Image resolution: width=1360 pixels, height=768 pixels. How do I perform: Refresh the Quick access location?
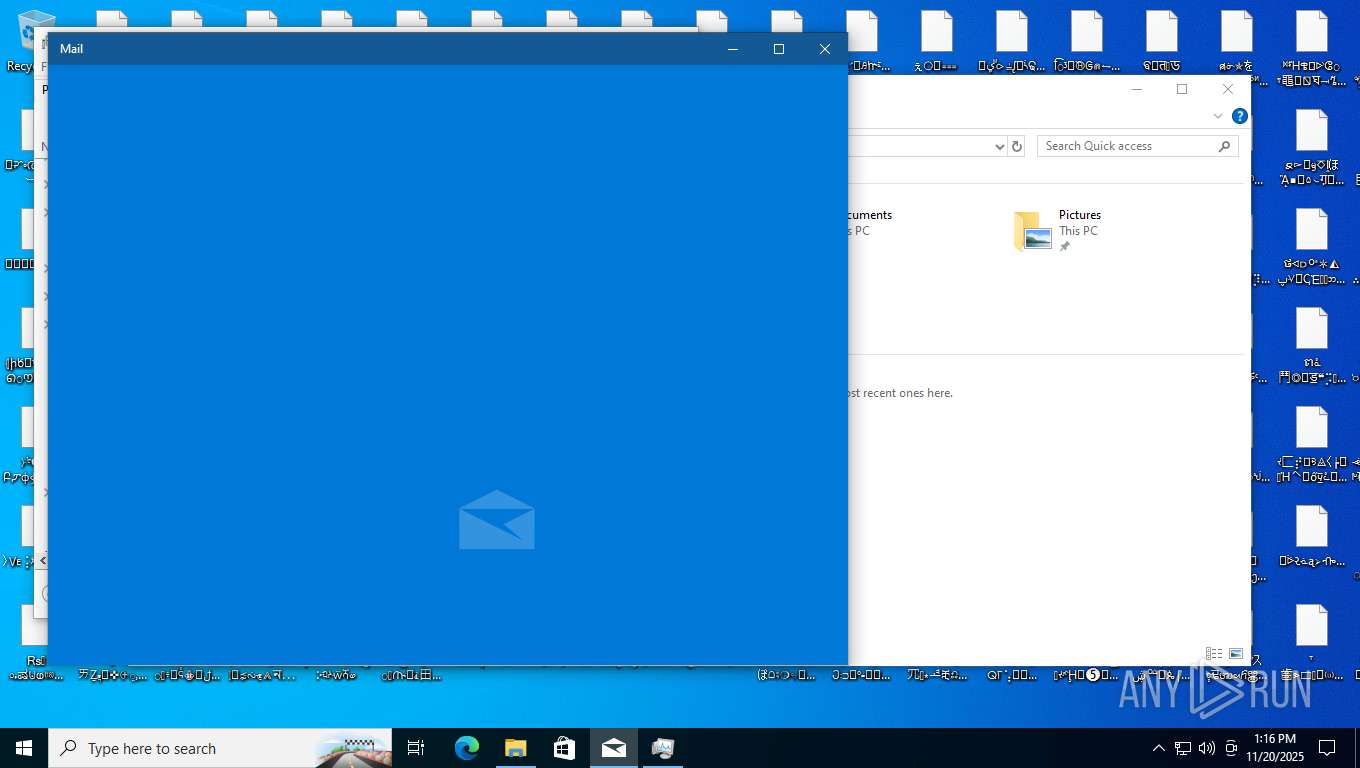click(1017, 146)
